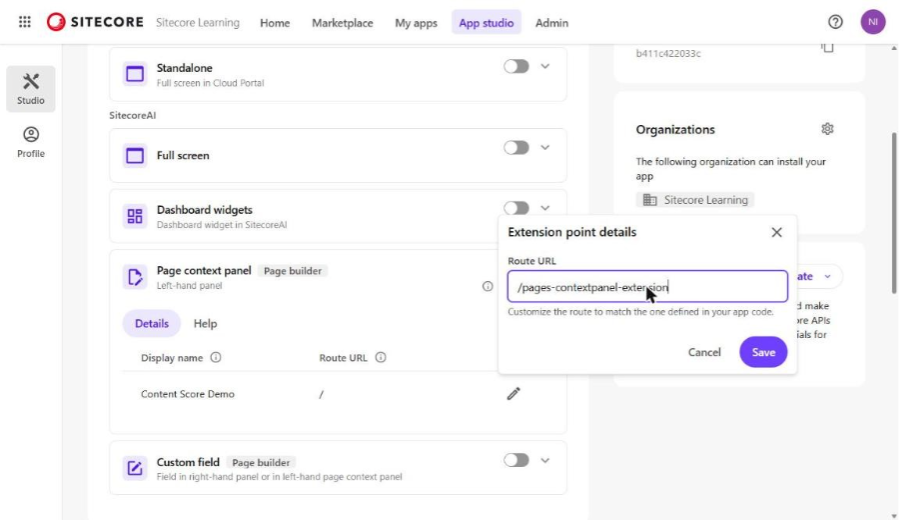This screenshot has width=900, height=520.
Task: Click the Standalone extension icon
Action: [x=135, y=74]
